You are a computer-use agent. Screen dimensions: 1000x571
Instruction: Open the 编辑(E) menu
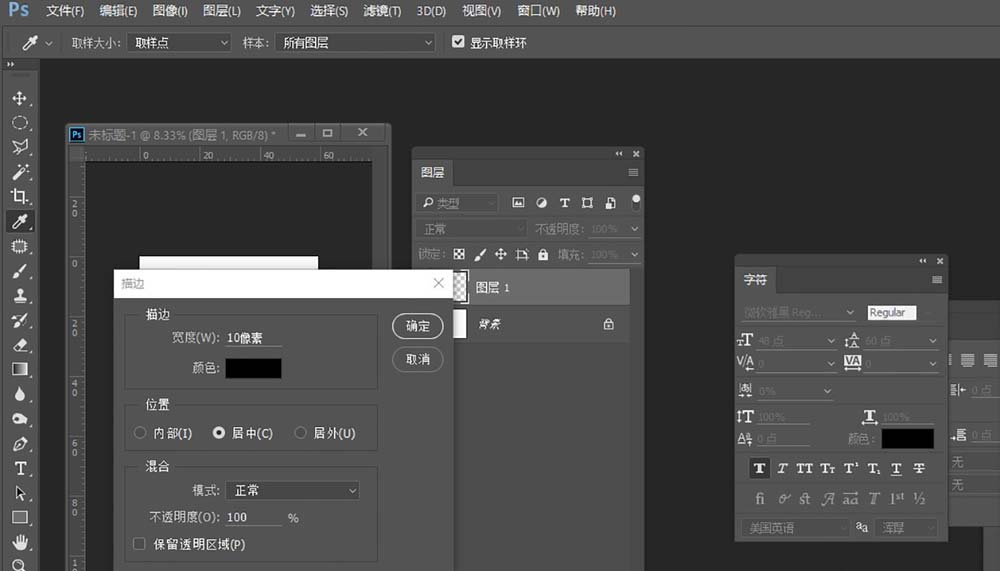(118, 11)
